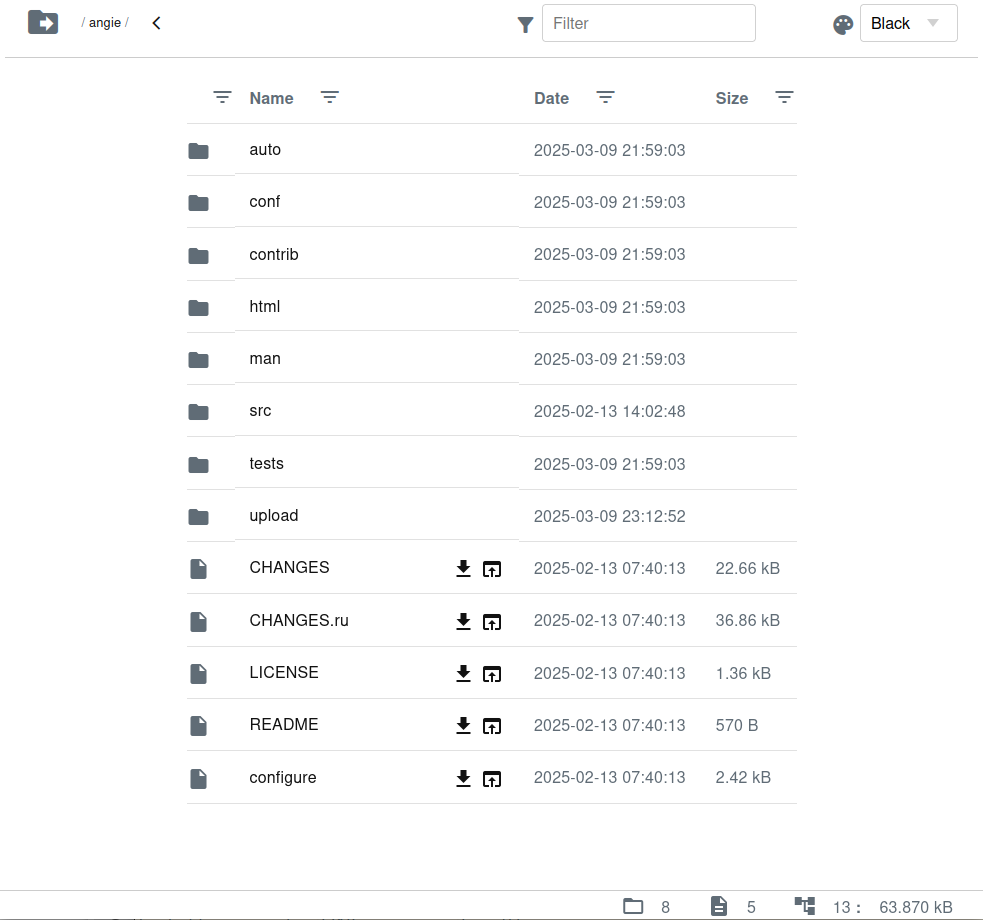This screenshot has height=920, width=983.
Task: Click sort icon left of Name header
Action: point(222,97)
